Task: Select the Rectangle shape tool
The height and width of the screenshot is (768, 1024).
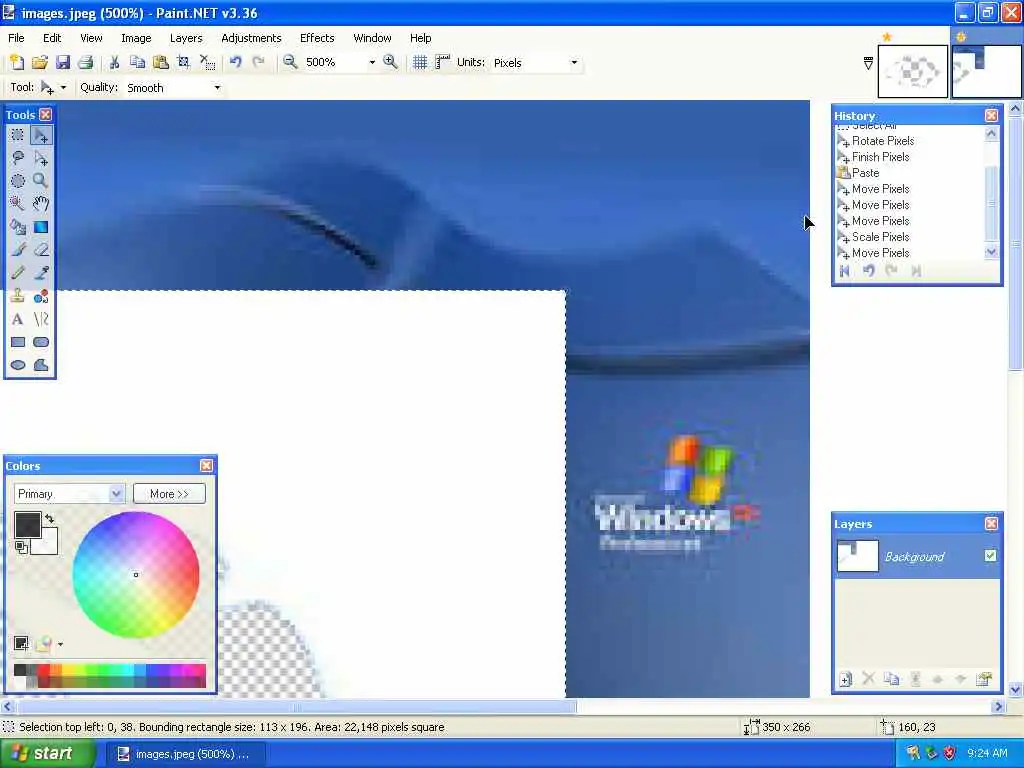Action: pos(18,342)
